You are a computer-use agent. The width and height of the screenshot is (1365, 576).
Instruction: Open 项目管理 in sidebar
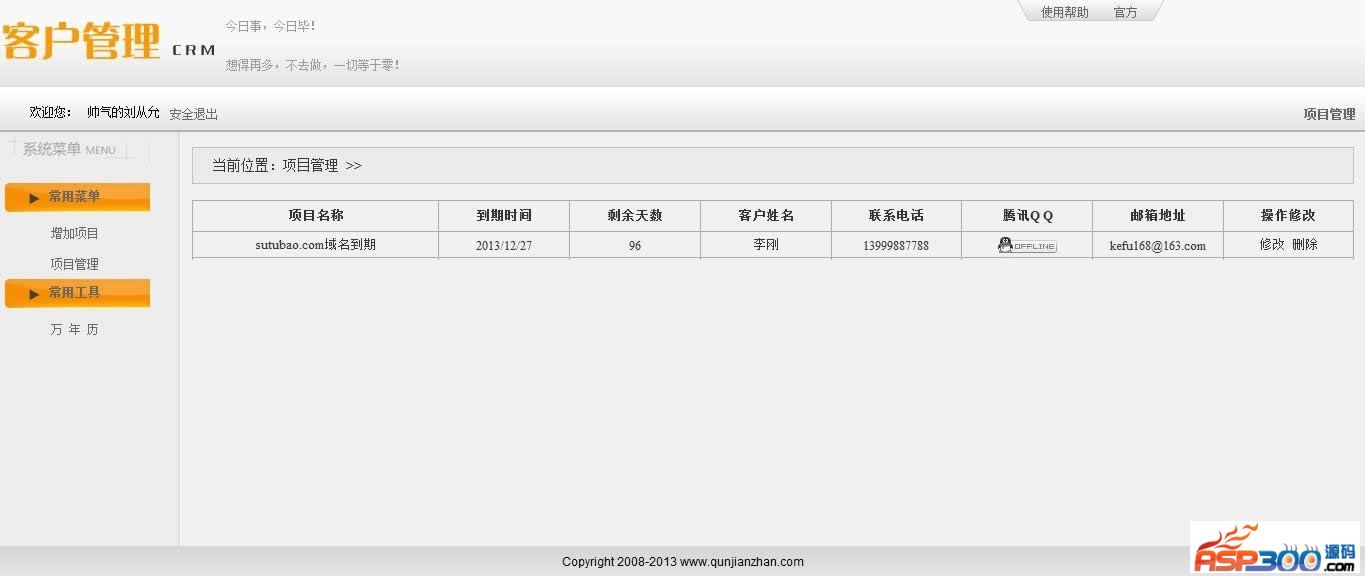75,264
